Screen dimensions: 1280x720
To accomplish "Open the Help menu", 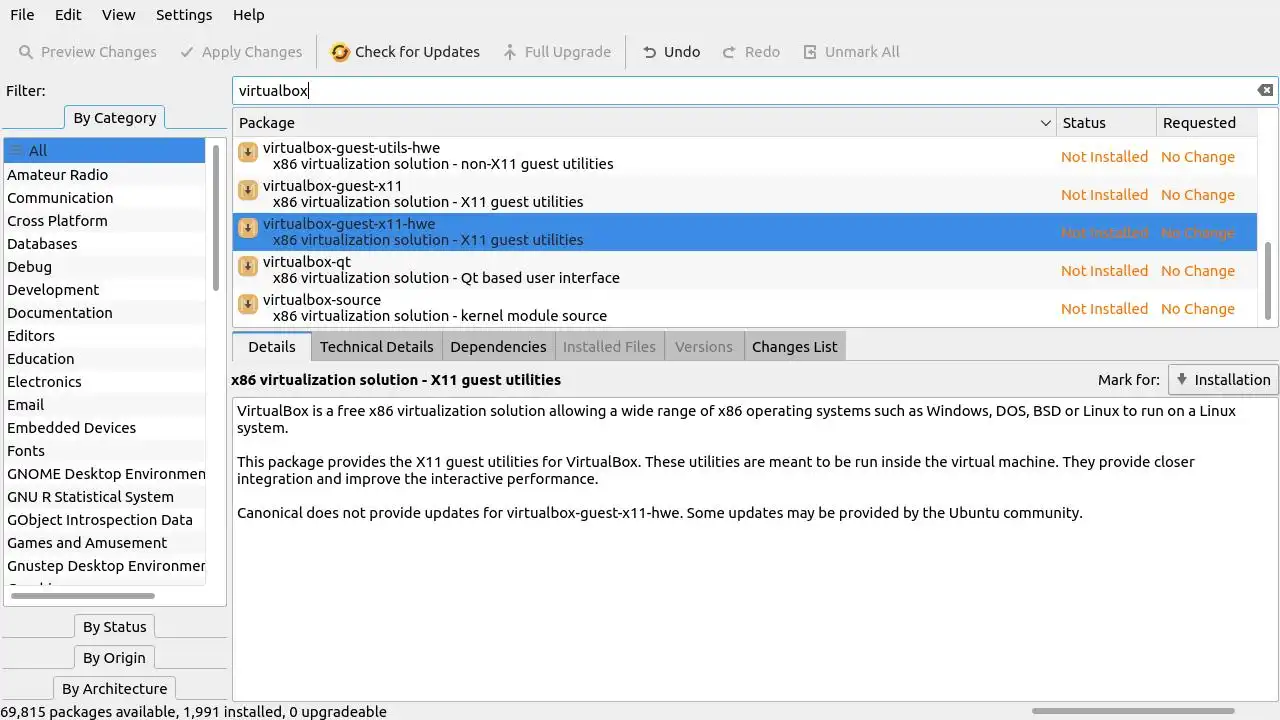I will pyautogui.click(x=248, y=15).
